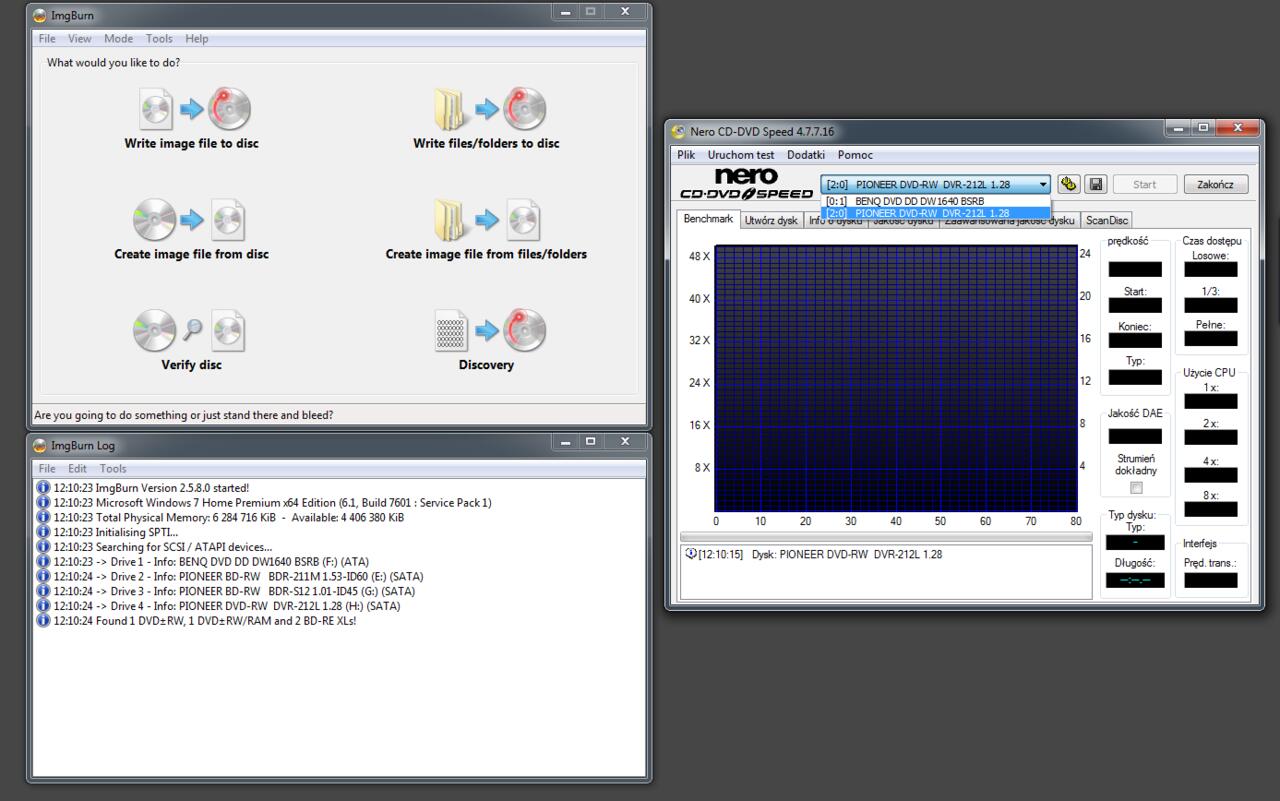Open ImgBurn Tools menu
1280x801 pixels.
(159, 38)
